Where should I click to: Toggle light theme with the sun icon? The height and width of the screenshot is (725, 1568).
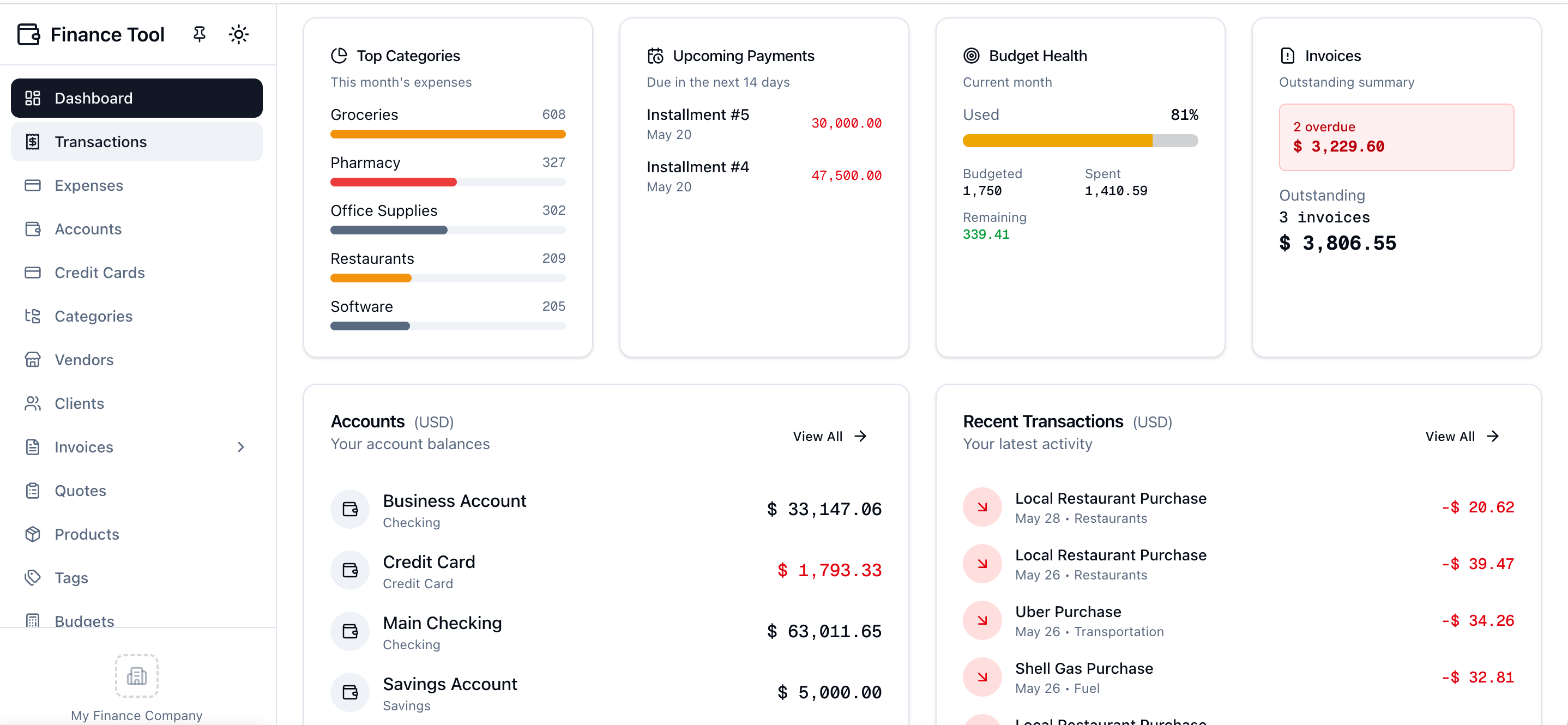239,34
